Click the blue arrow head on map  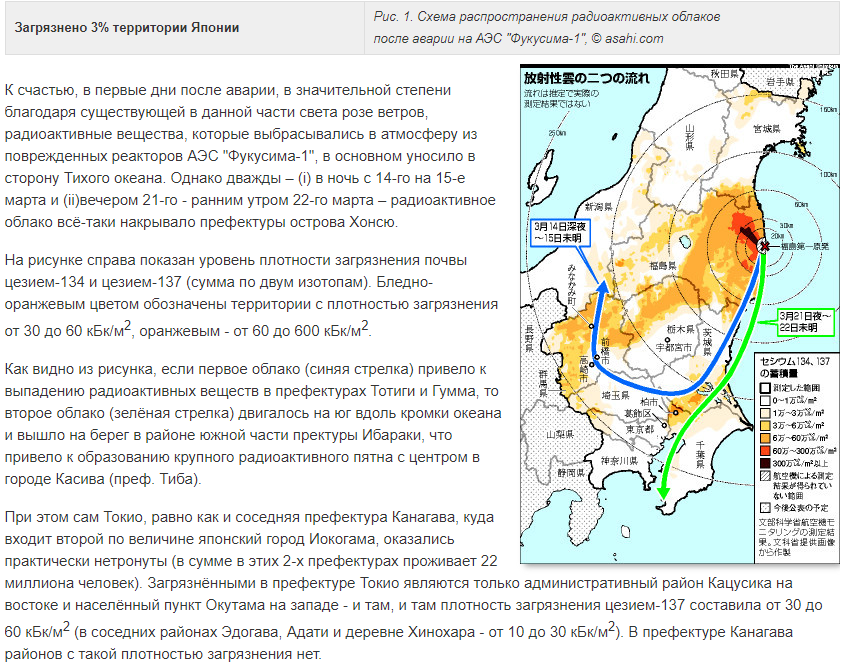pos(602,286)
